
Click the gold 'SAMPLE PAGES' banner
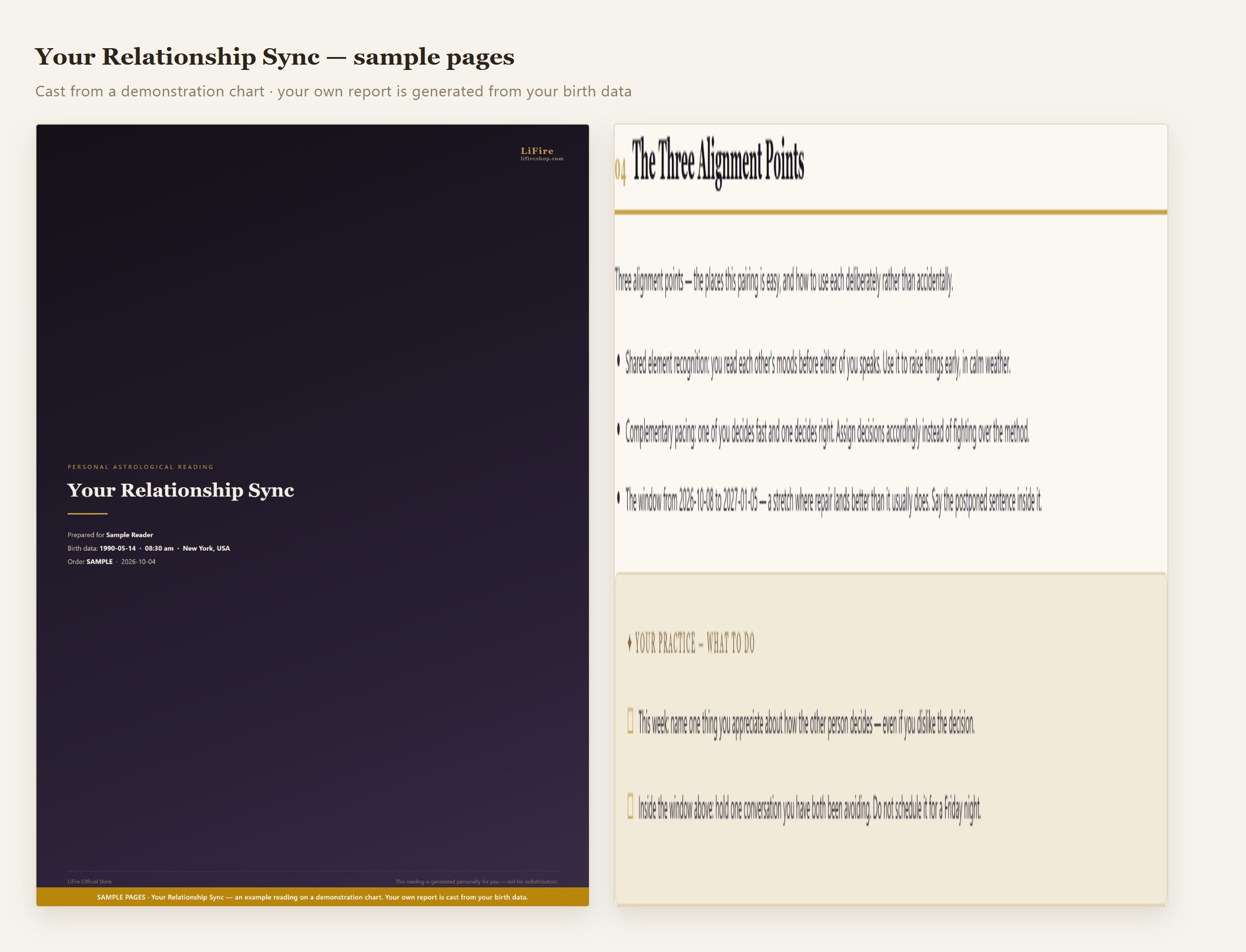pyautogui.click(x=312, y=897)
